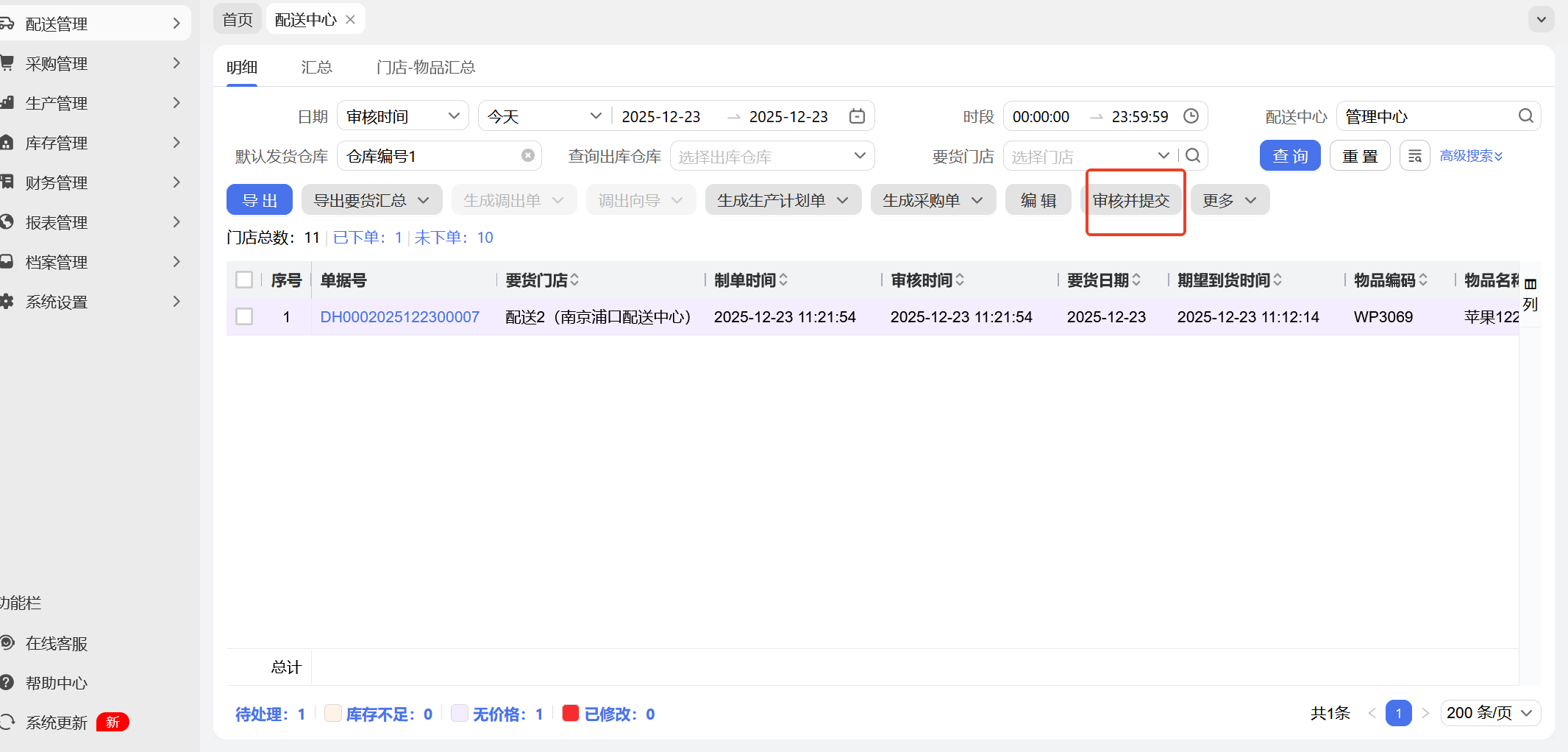Viewport: 1568px width, 752px height.
Task: Open the 审核时间 date type dropdown
Action: coord(402,116)
